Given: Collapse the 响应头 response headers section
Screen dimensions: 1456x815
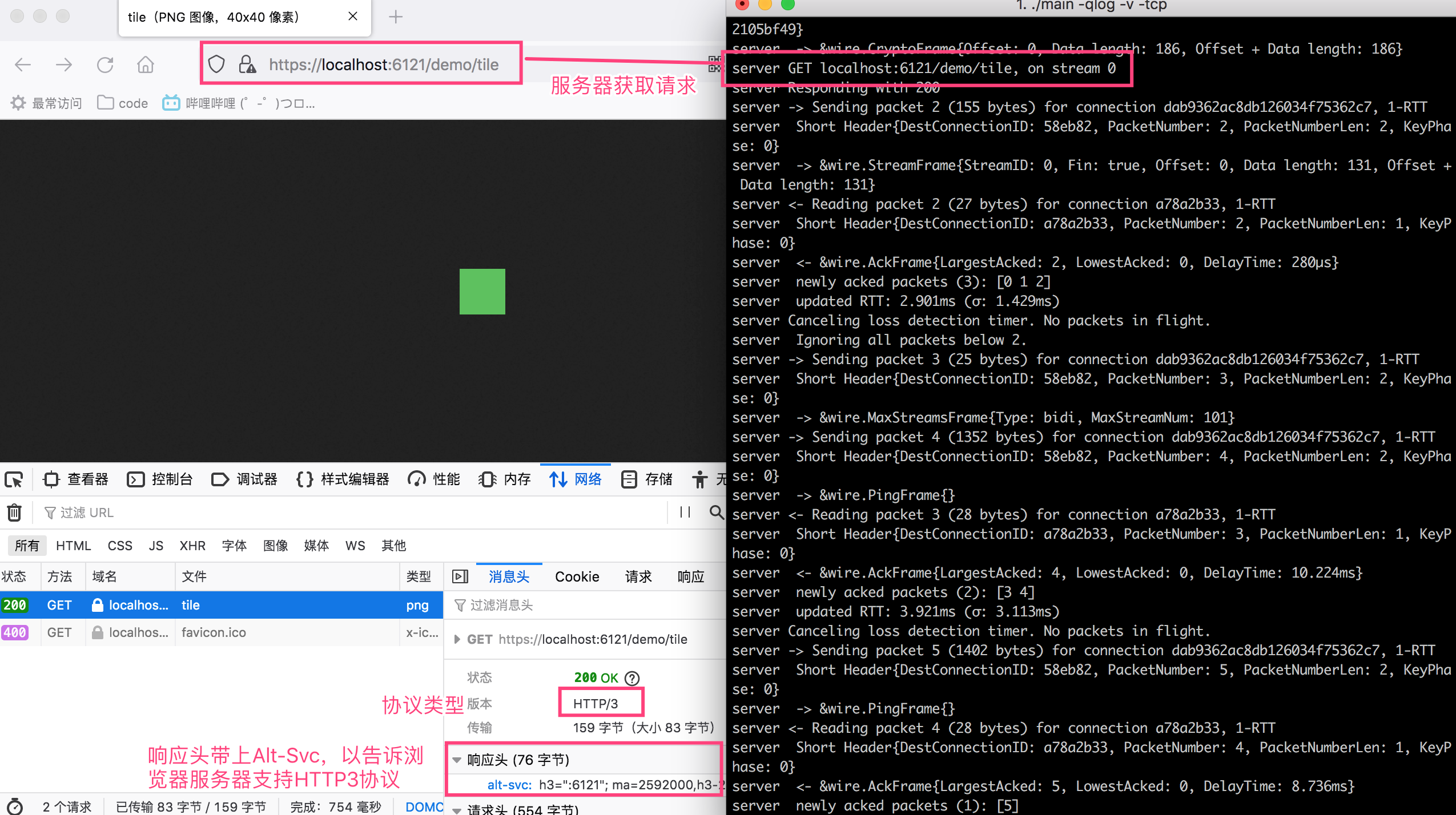Looking at the screenshot, I should (457, 760).
